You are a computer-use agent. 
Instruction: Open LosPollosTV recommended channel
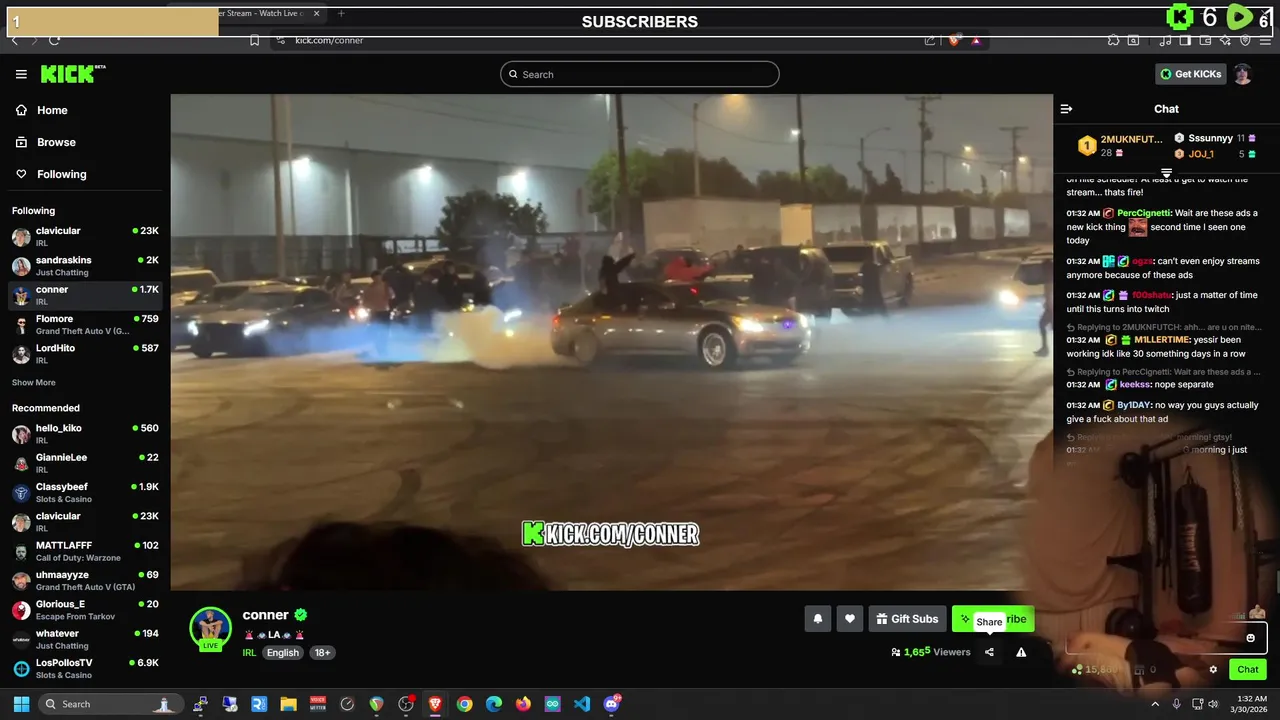[x=85, y=668]
